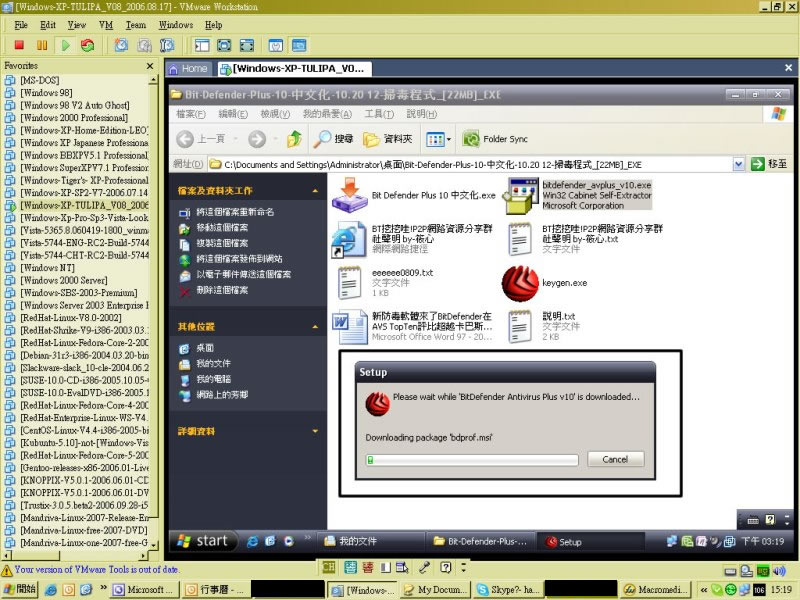Click 將這個檔案重新命名 to rename the file
The width and height of the screenshot is (800, 600).
tap(236, 212)
